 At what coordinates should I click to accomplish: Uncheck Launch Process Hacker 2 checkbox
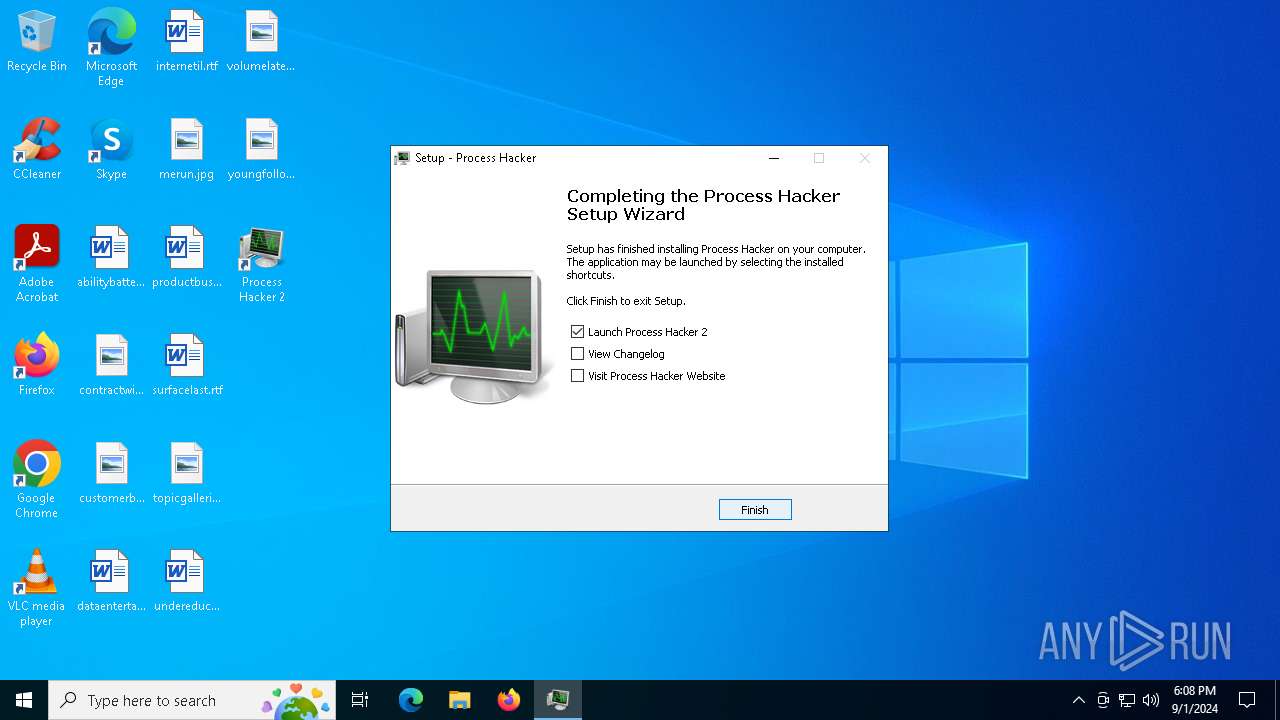click(x=577, y=331)
